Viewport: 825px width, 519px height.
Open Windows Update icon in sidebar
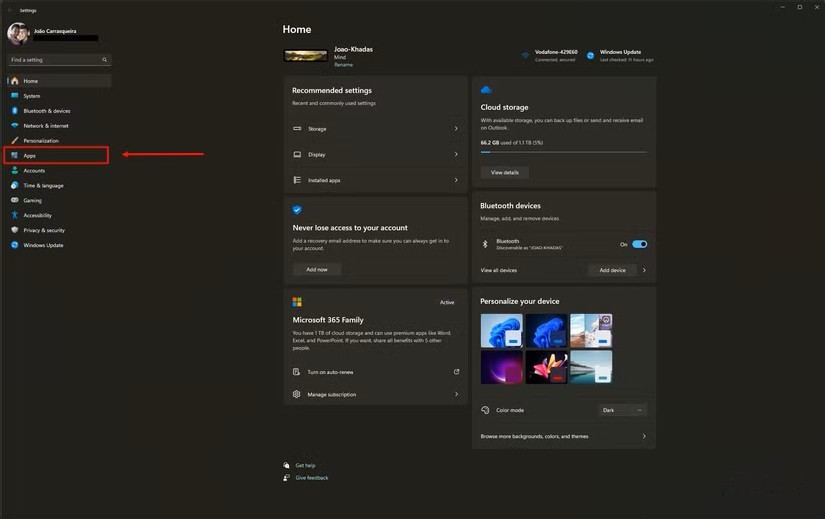tap(14, 245)
